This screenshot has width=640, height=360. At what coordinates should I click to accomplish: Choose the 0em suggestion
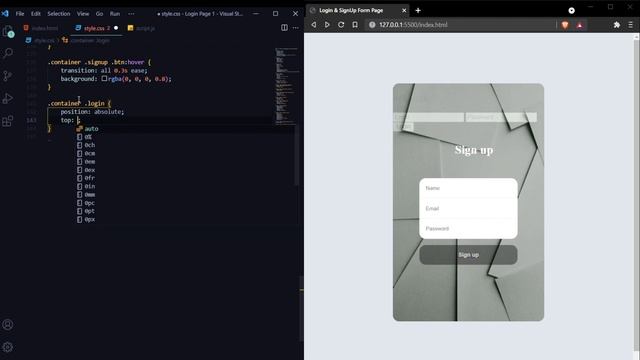point(90,162)
